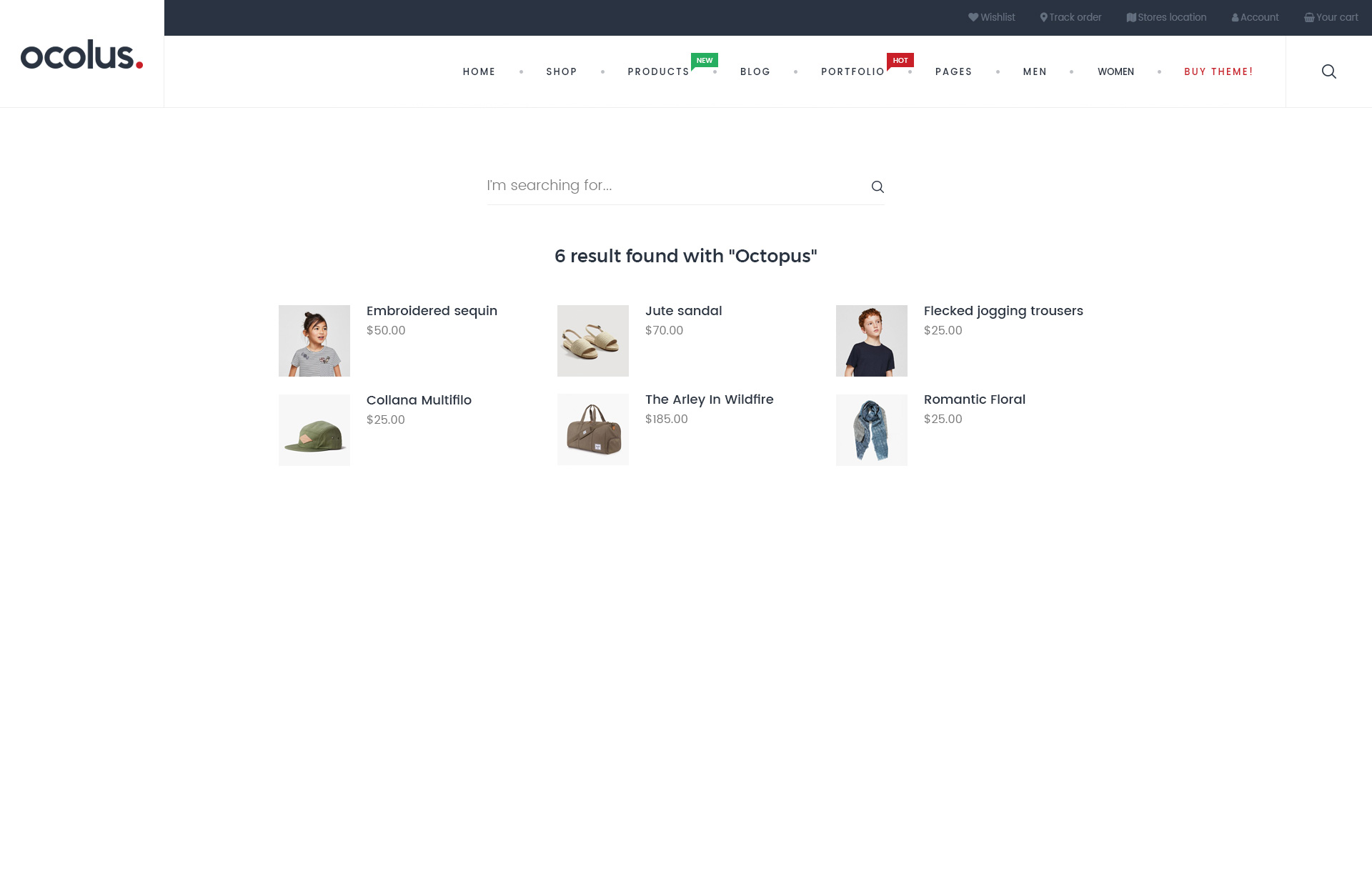This screenshot has height=879, width=1372.
Task: Open Account via the user icon
Action: tap(1235, 18)
